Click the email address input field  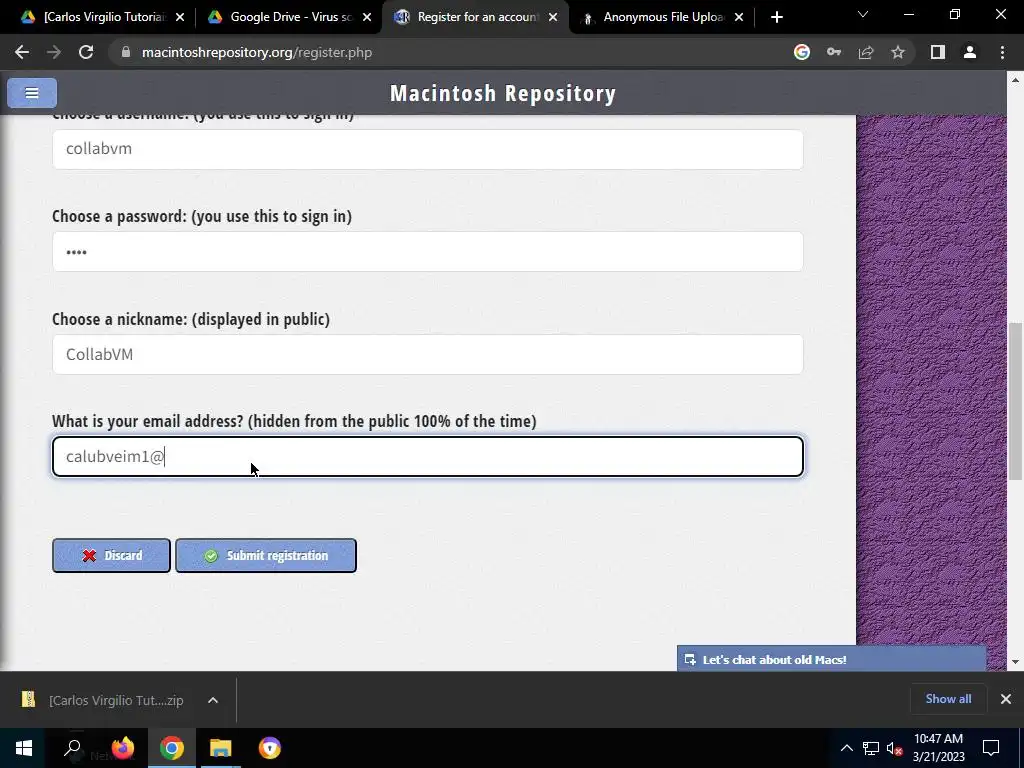tap(428, 456)
